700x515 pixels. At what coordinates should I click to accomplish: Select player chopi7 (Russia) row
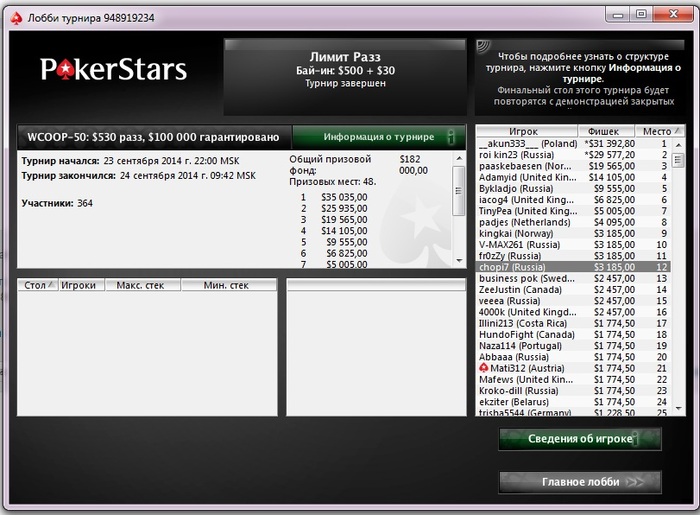573,267
